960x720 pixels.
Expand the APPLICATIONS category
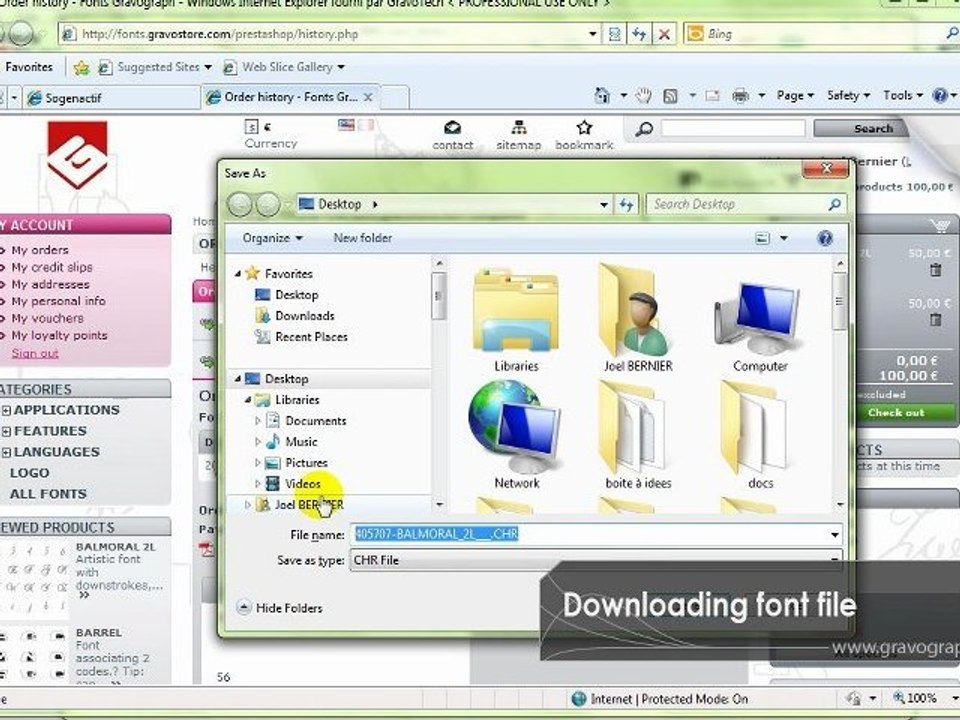[6, 410]
